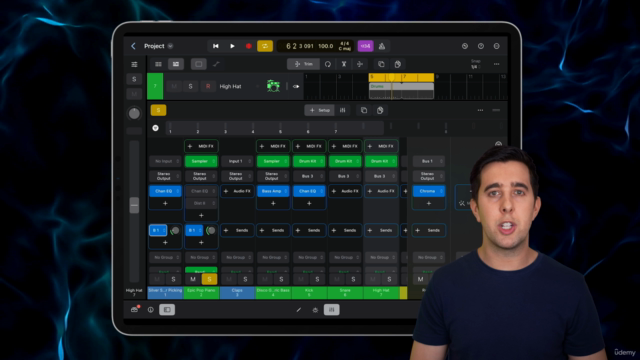Go back with the project back arrow

tap(133, 46)
